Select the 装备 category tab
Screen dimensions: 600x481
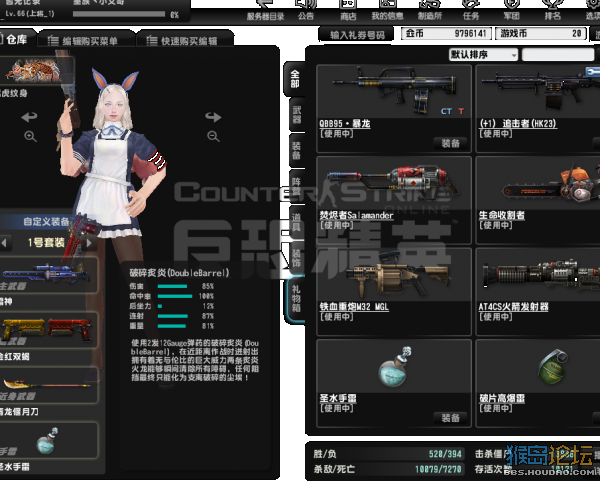click(297, 150)
